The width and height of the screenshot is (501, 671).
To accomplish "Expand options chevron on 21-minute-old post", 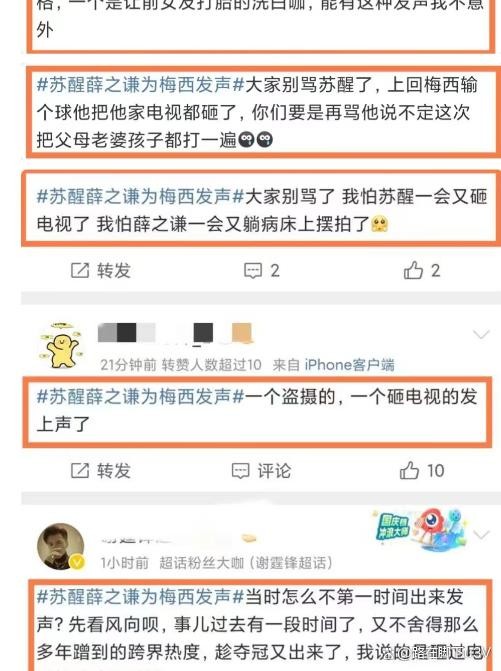I will coord(481,334).
